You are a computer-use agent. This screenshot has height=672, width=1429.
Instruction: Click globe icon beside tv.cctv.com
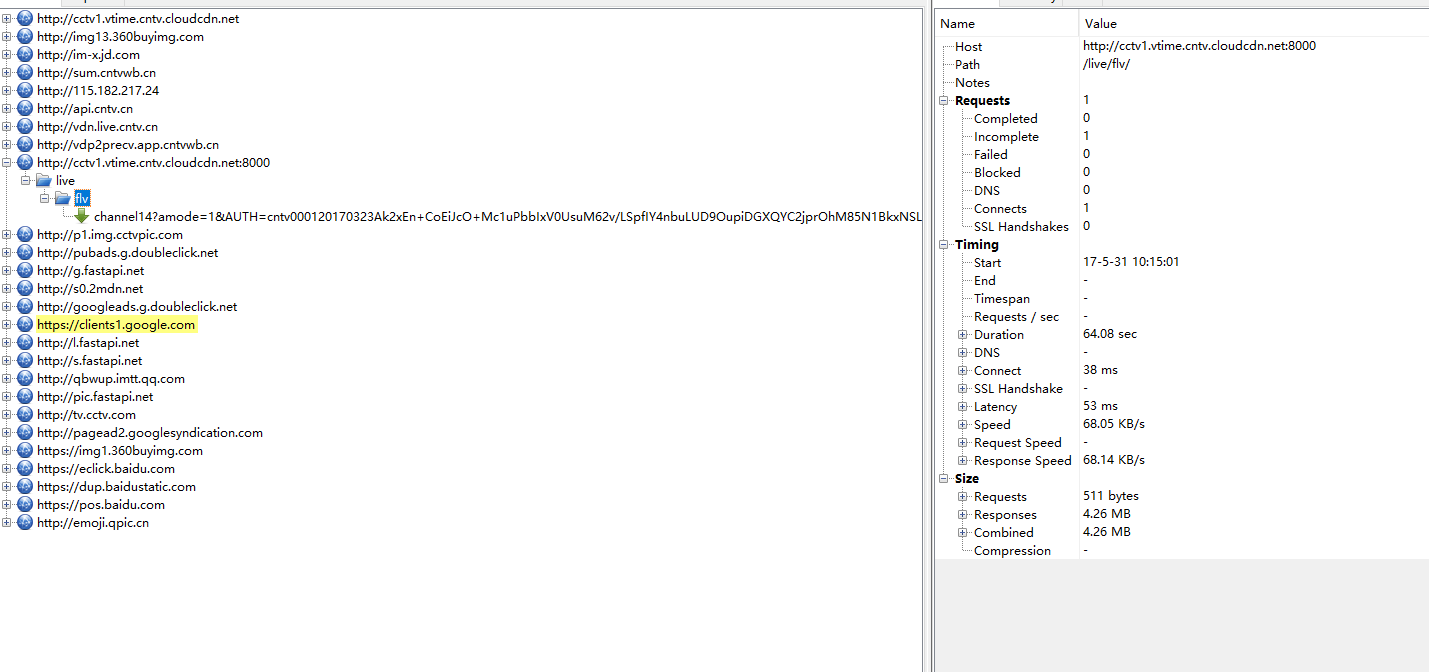coord(25,415)
